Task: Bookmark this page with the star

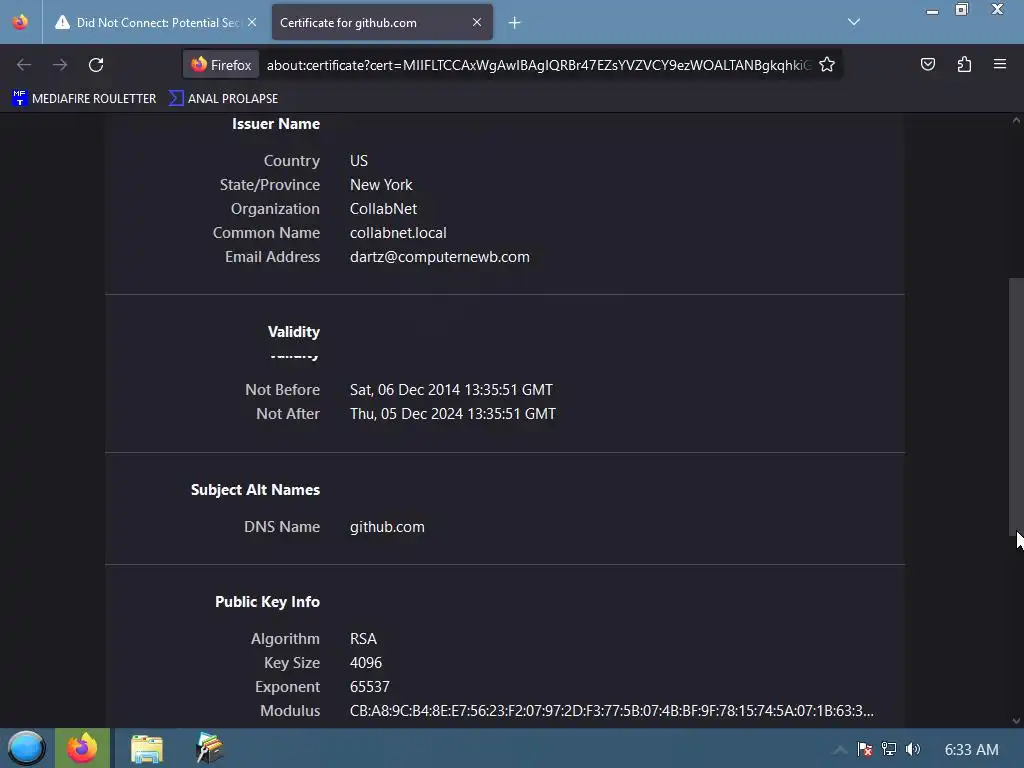Action: [827, 65]
